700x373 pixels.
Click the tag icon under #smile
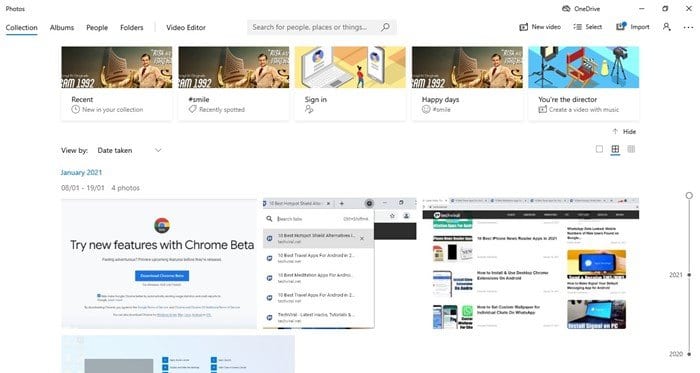192,109
